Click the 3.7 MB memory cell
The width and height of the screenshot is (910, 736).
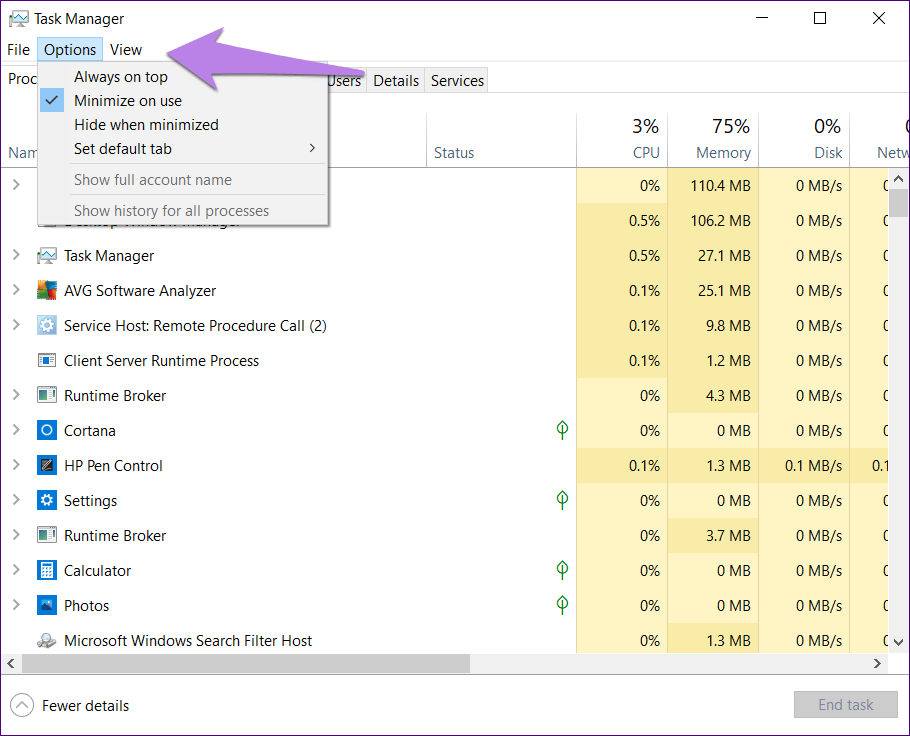(x=713, y=535)
